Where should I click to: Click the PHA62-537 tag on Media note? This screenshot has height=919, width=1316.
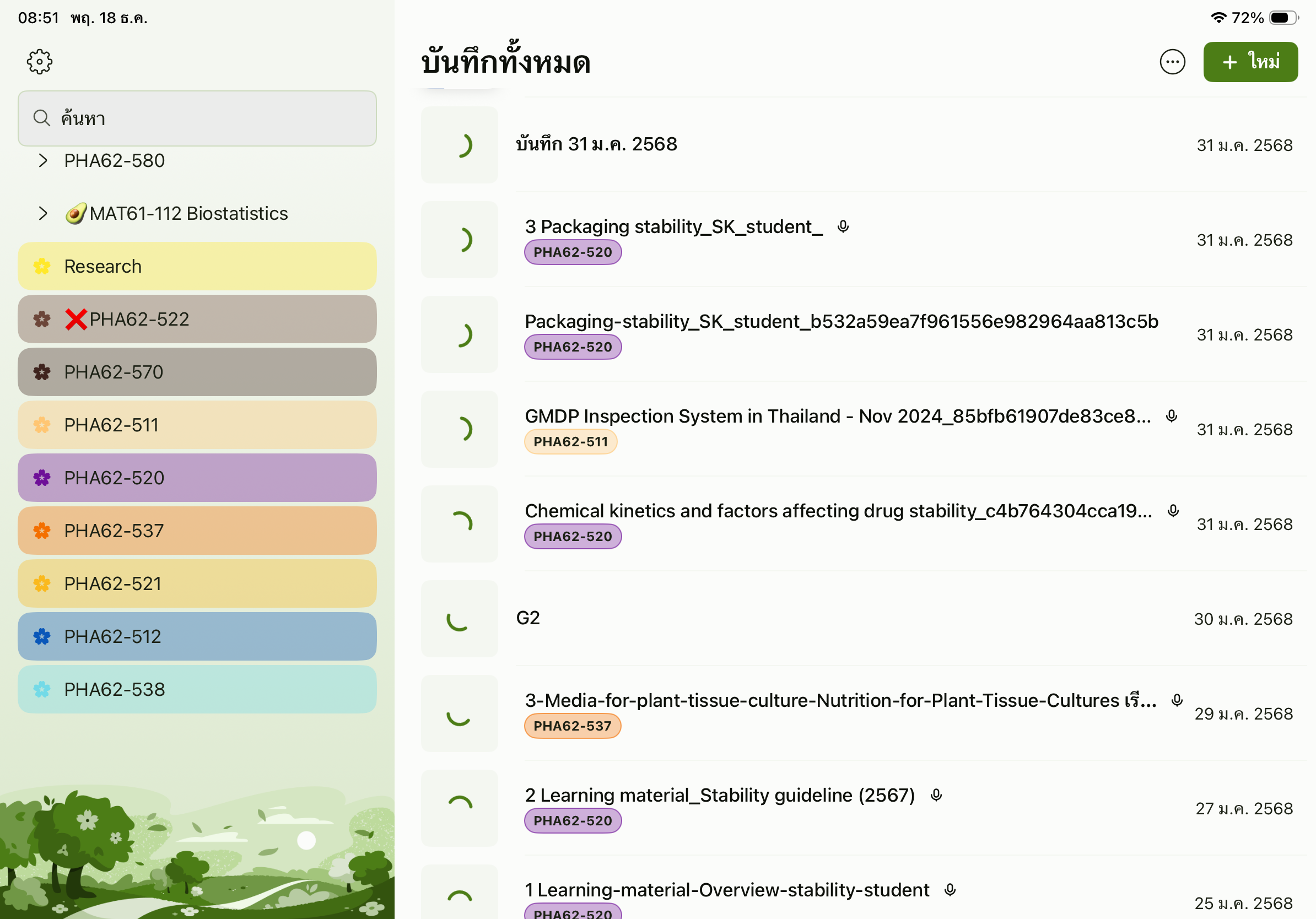tap(572, 726)
